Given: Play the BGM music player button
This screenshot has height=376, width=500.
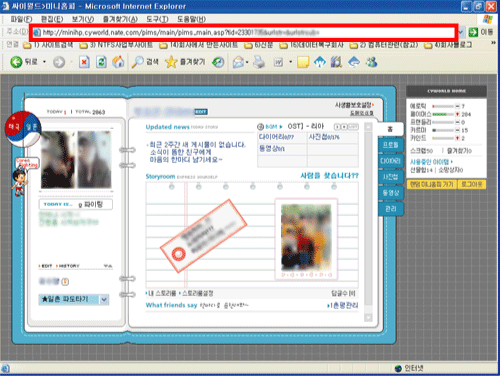Looking at the screenshot, I should 338,127.
